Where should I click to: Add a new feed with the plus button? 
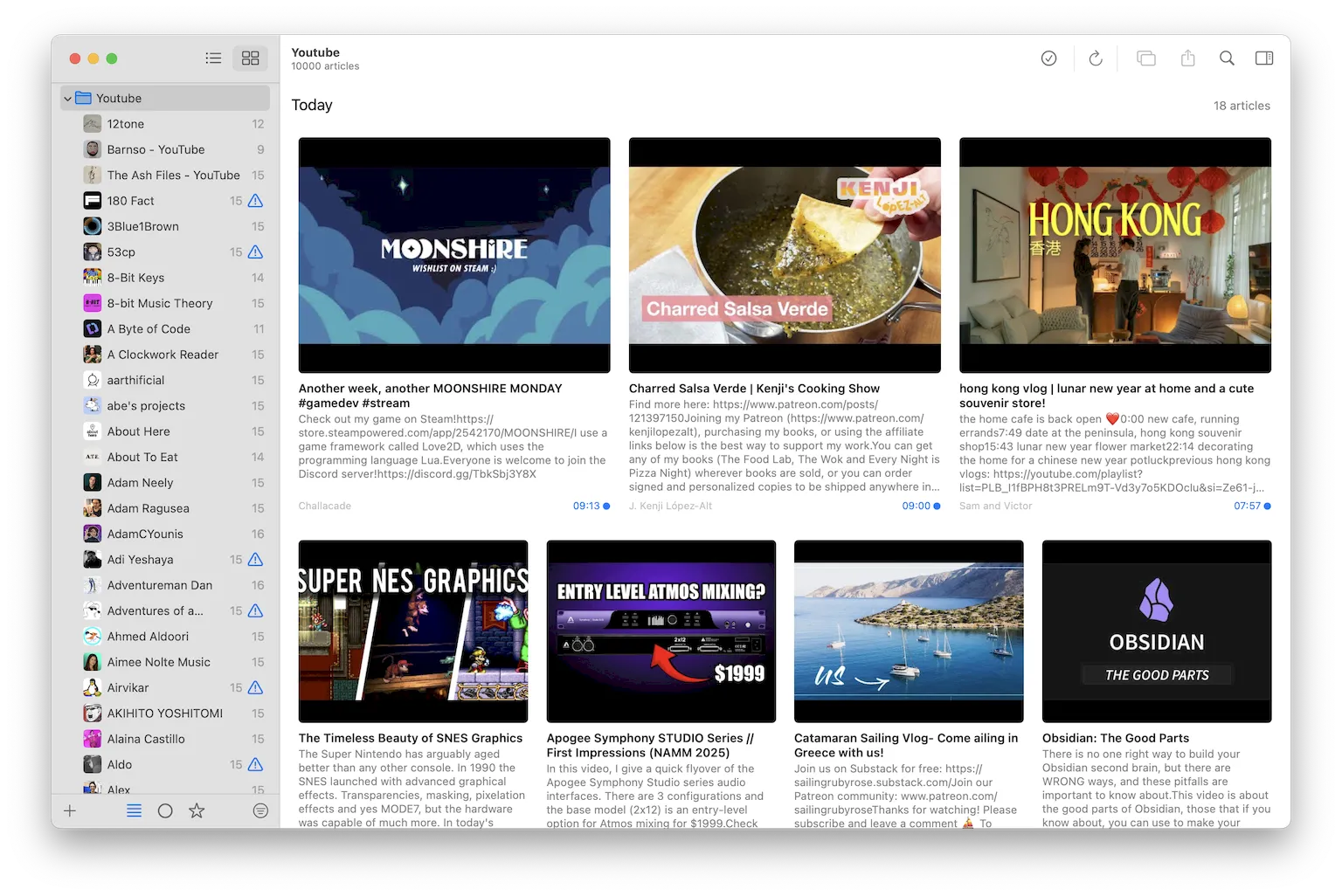tap(70, 810)
